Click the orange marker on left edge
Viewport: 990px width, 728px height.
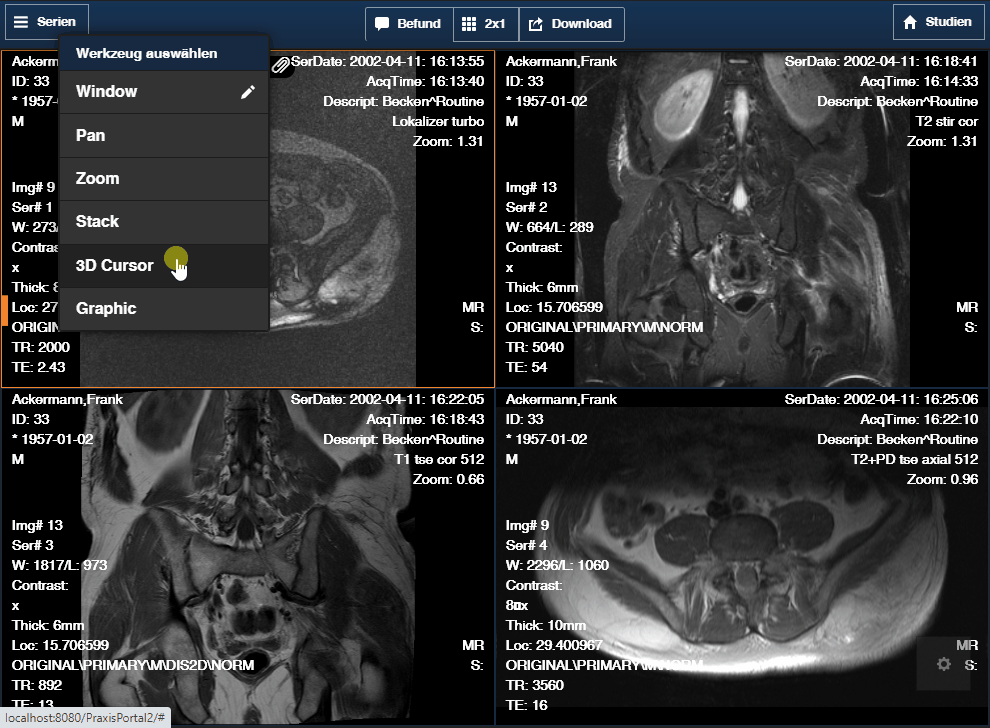pos(4,310)
